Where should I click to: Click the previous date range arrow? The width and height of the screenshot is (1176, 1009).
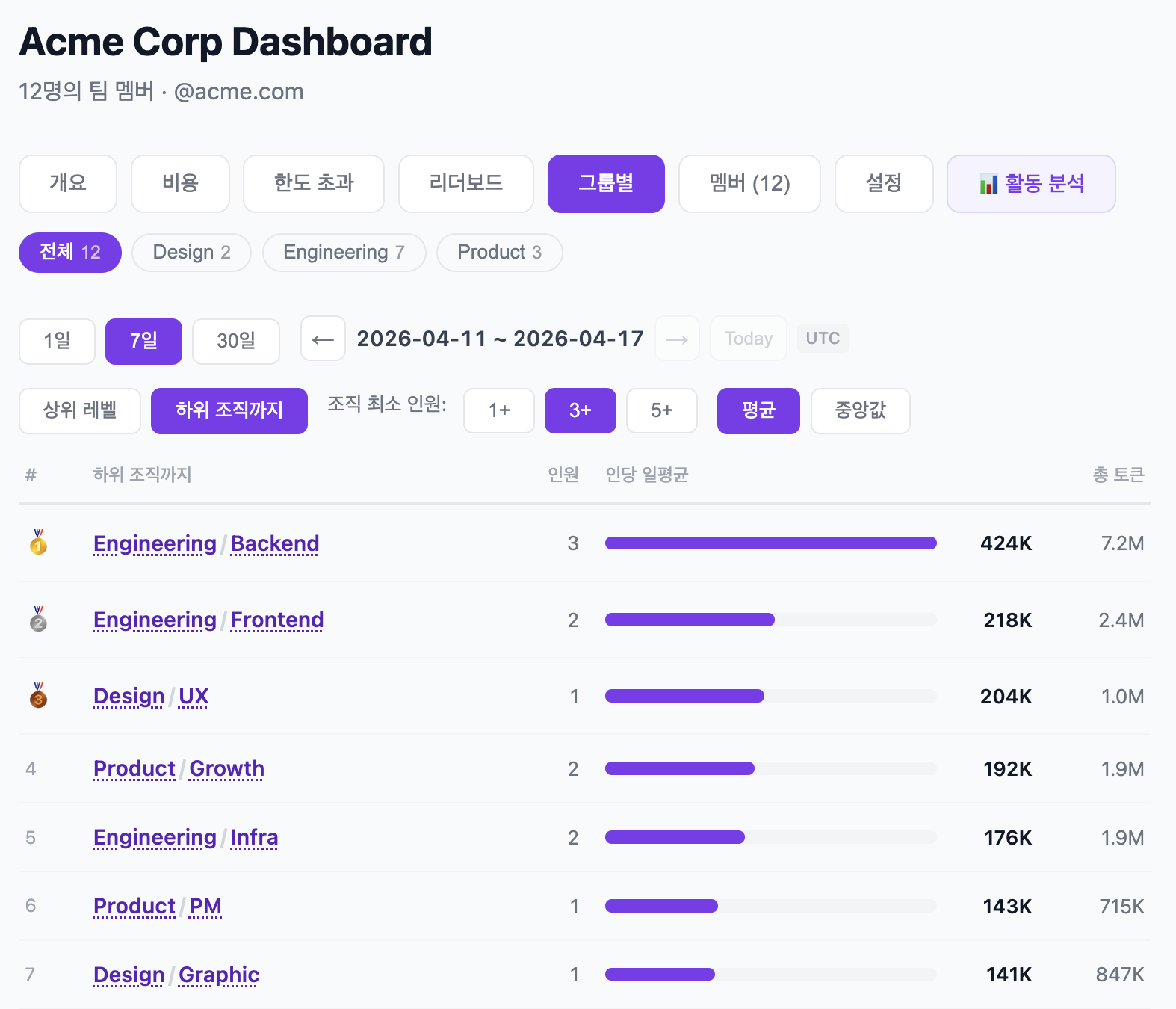(x=323, y=339)
